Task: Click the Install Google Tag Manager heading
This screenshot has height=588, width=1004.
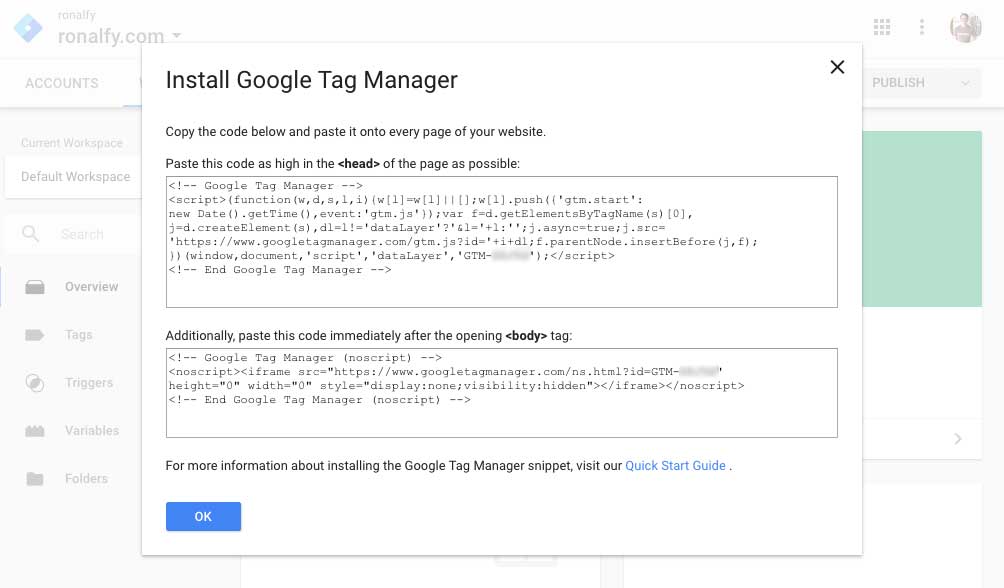Action: (311, 80)
